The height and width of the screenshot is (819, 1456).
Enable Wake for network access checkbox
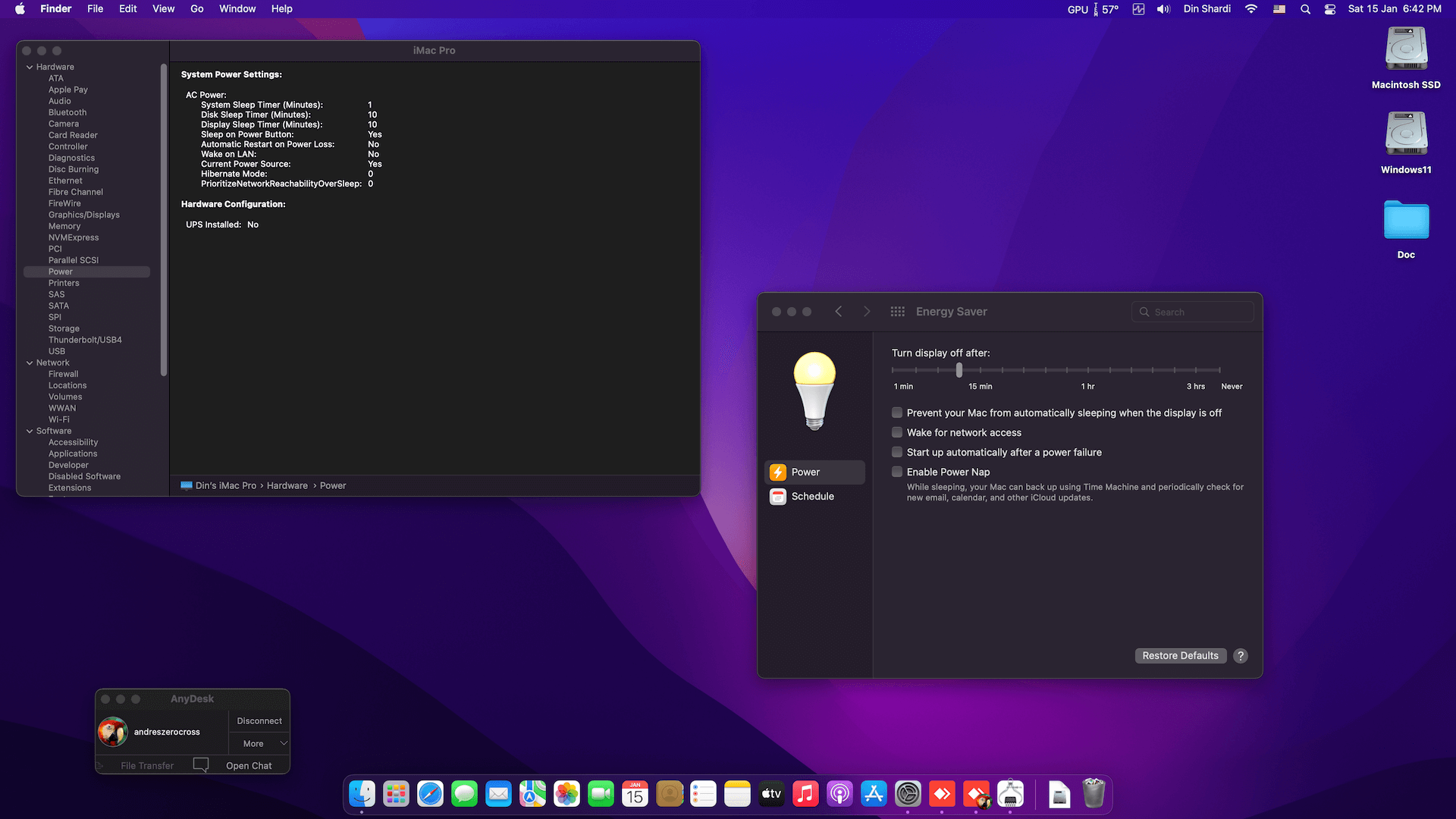(x=897, y=432)
